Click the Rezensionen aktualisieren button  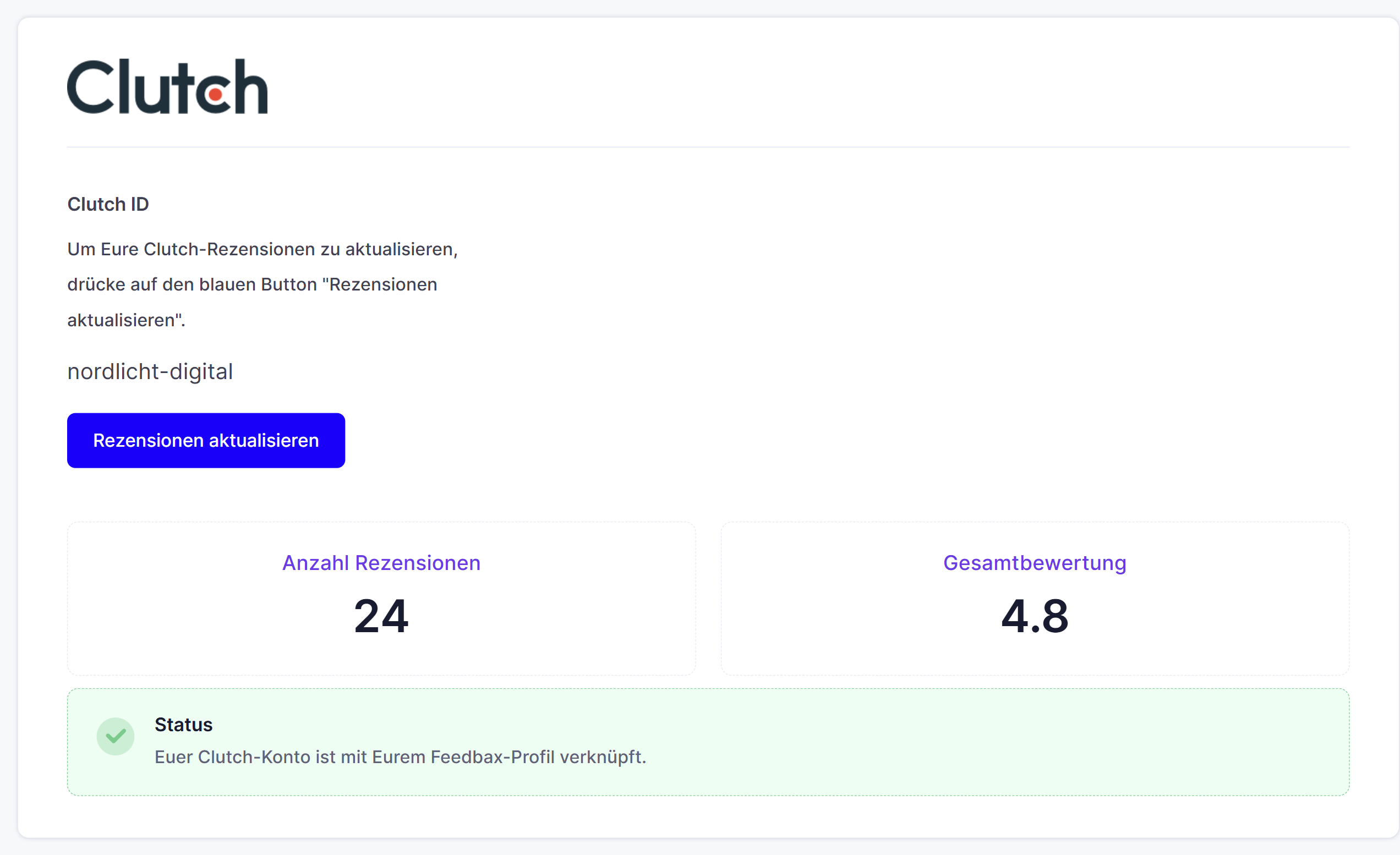[x=206, y=440]
